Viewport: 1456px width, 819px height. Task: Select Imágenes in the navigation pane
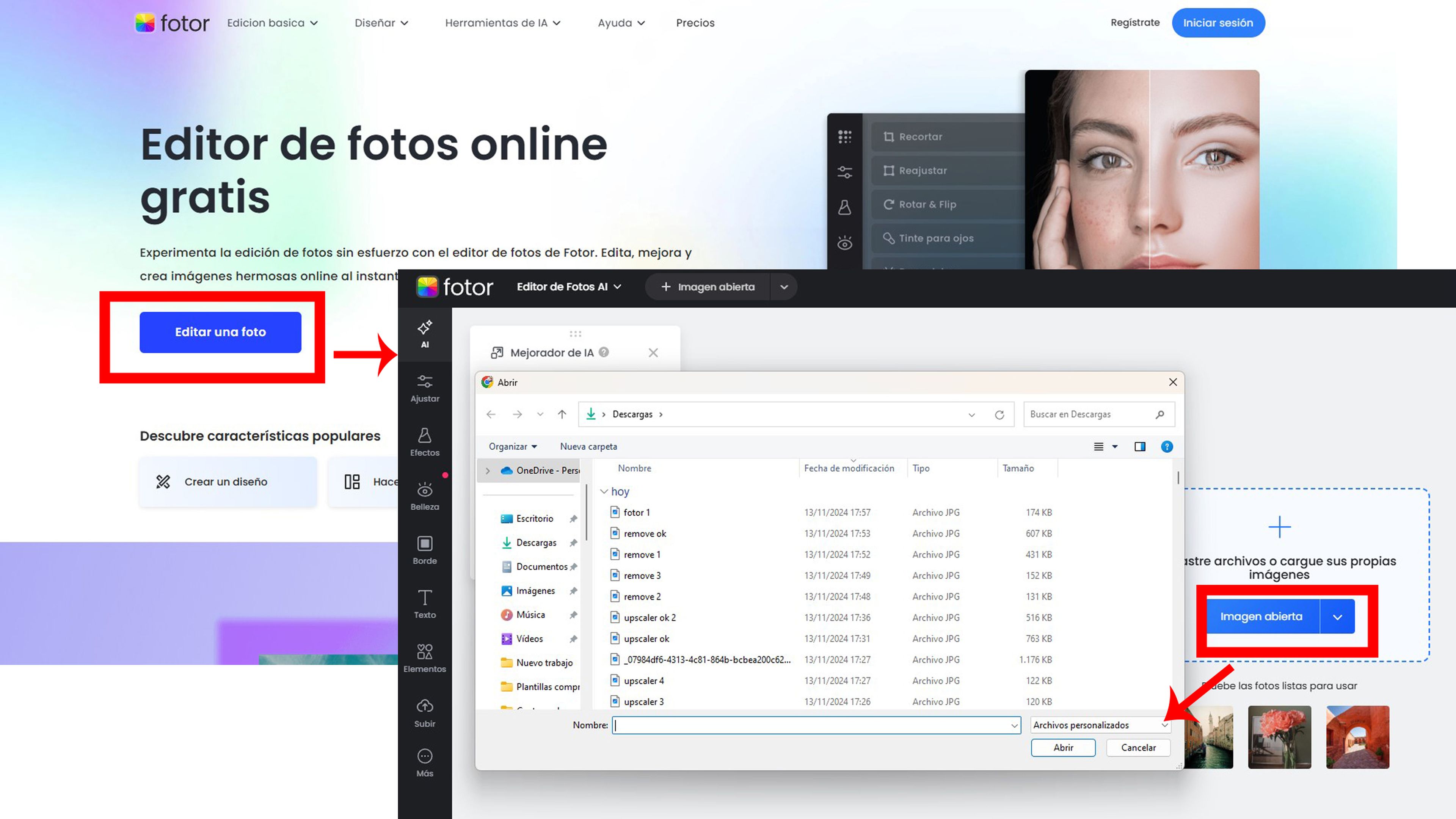point(535,591)
